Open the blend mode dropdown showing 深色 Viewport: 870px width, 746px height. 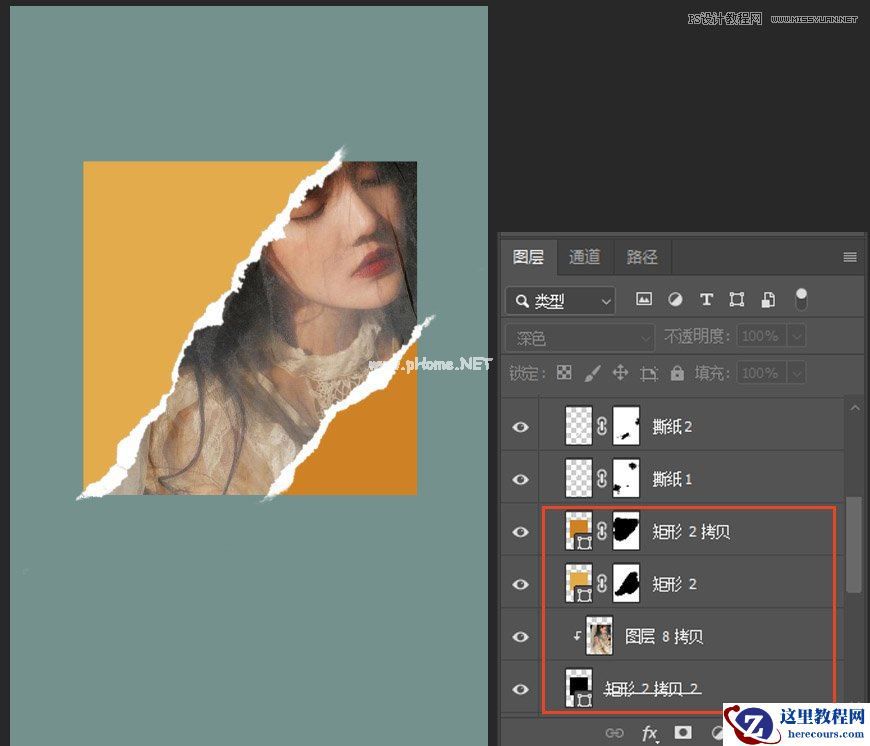(x=580, y=336)
